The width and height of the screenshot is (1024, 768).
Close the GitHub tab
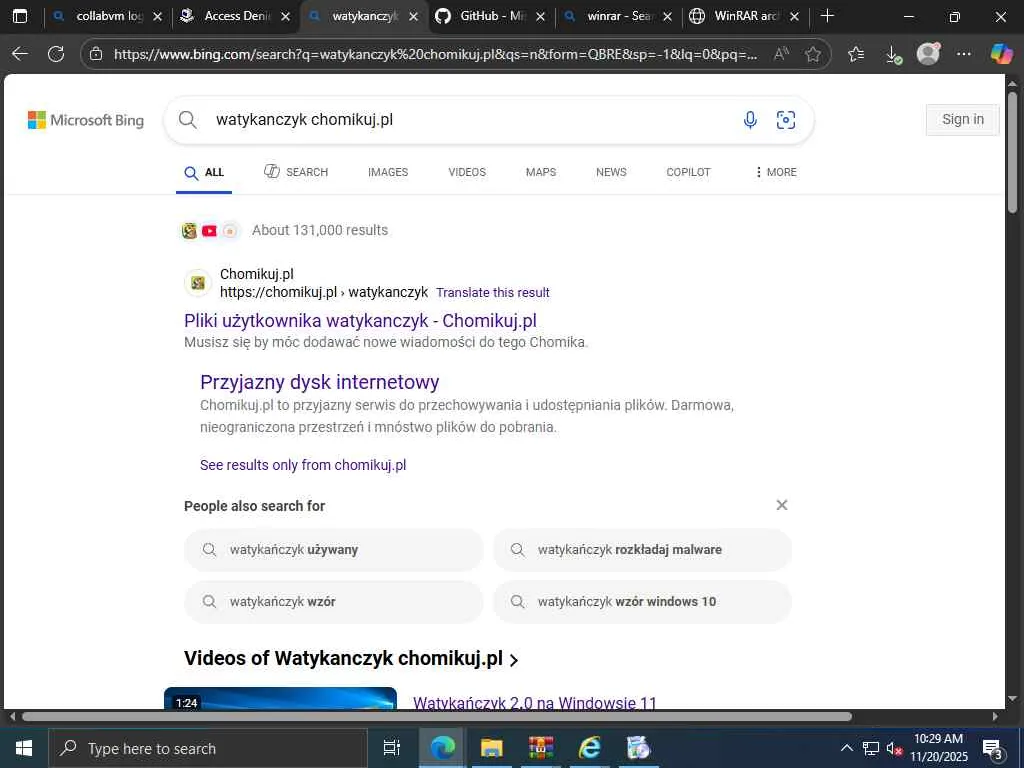540,17
